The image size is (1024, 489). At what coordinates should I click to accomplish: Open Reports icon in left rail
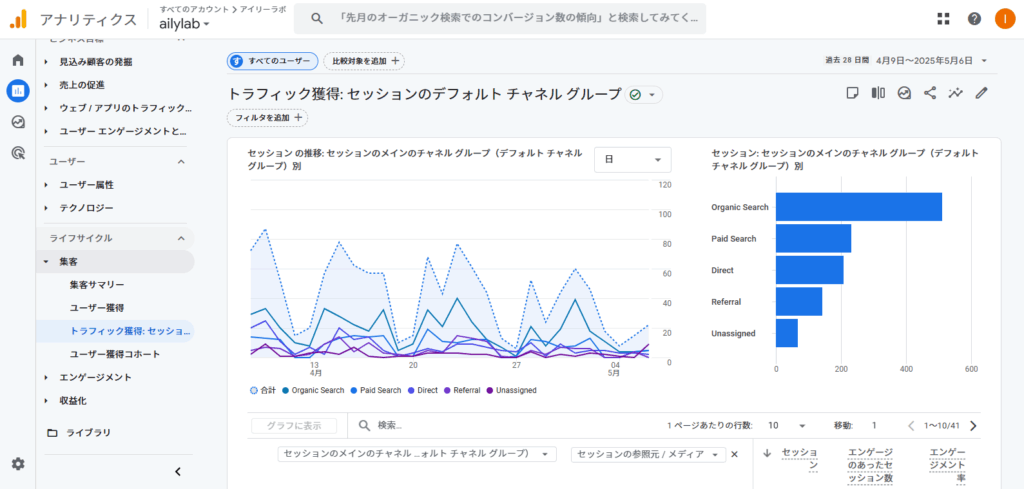(18, 91)
